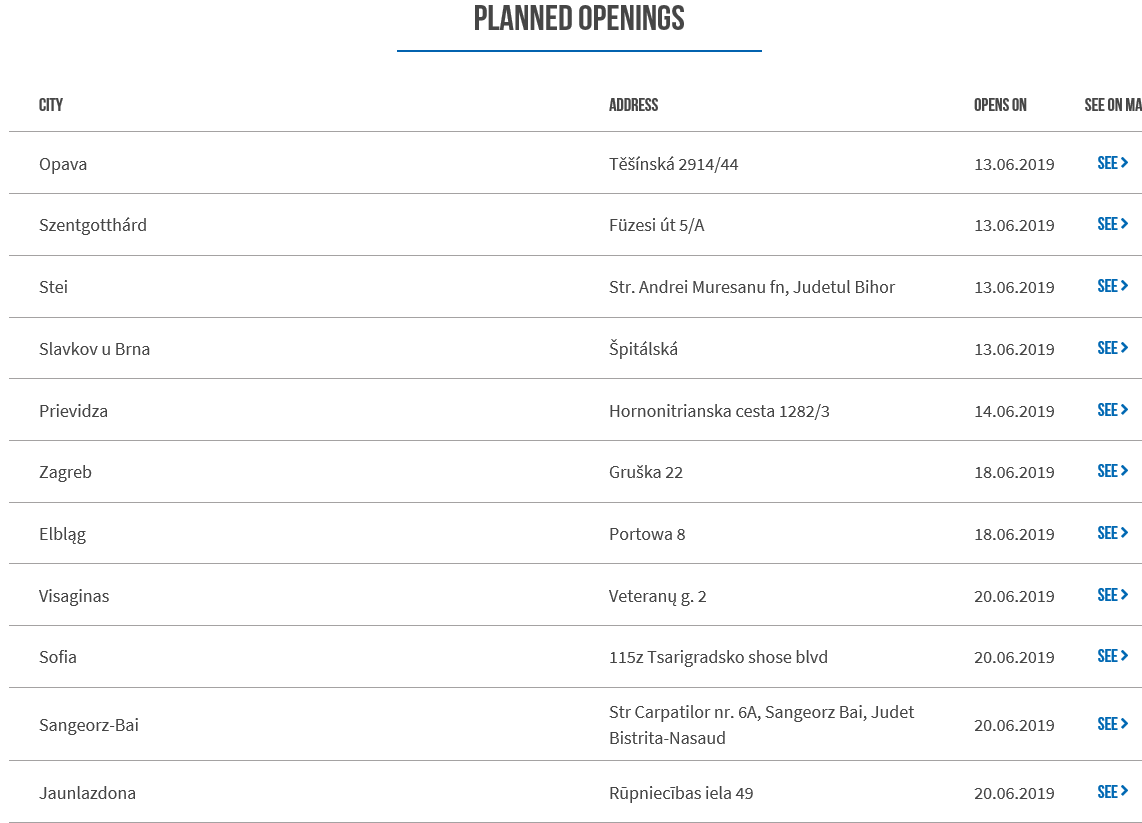The image size is (1142, 823).
Task: Click SEE link for Opava
Action: [x=1112, y=163]
